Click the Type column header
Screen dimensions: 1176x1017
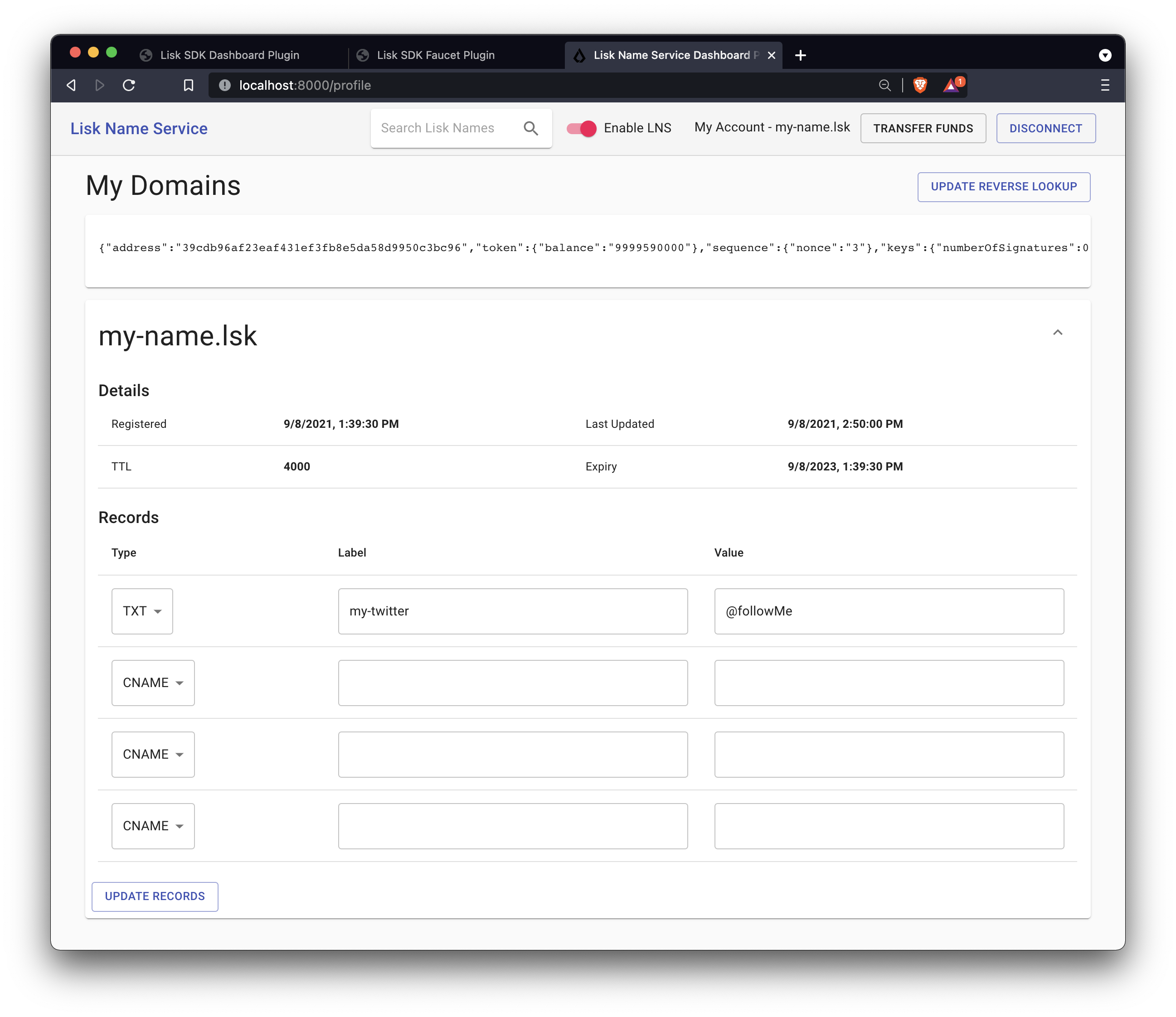124,553
